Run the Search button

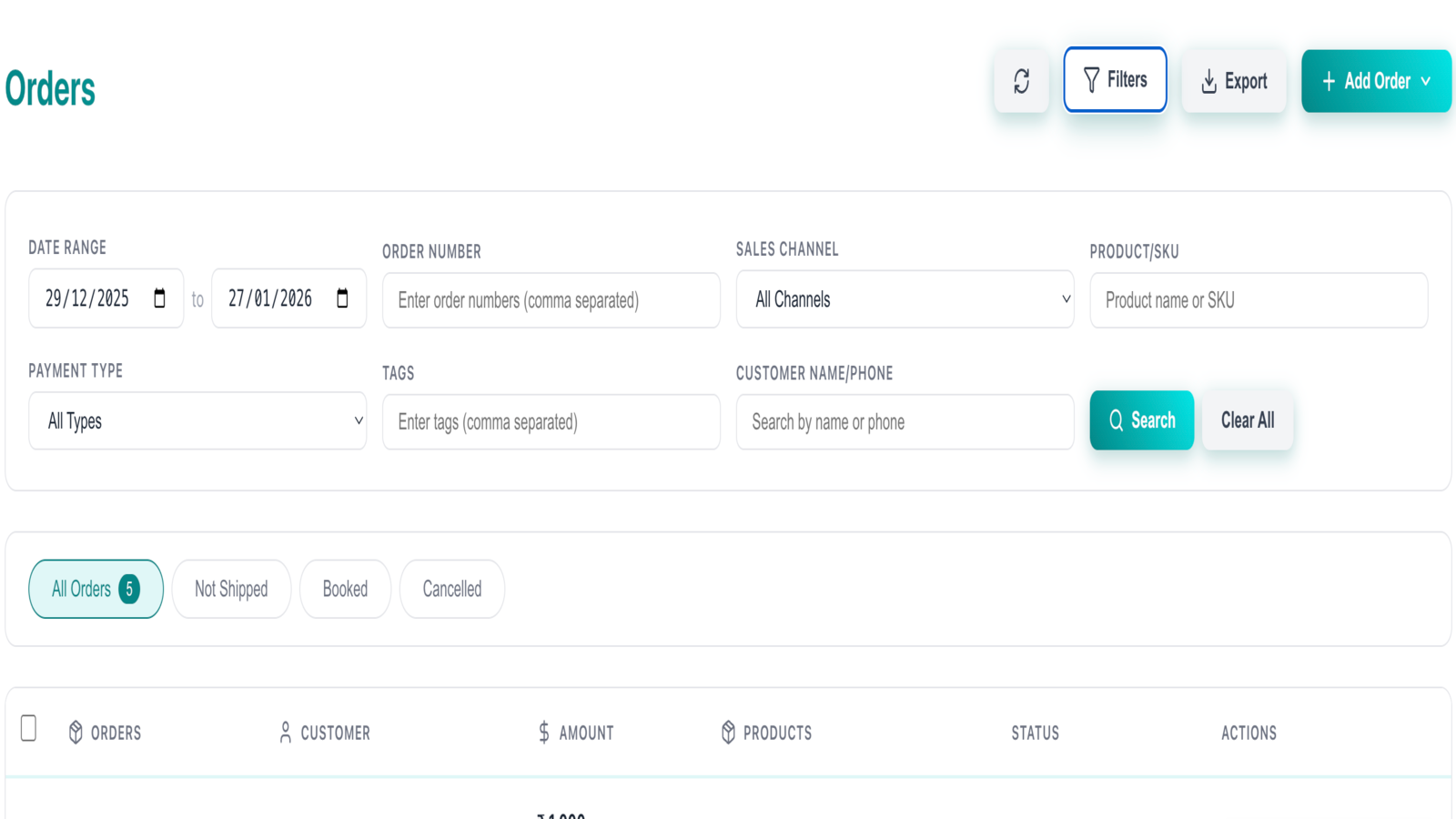coord(1142,420)
